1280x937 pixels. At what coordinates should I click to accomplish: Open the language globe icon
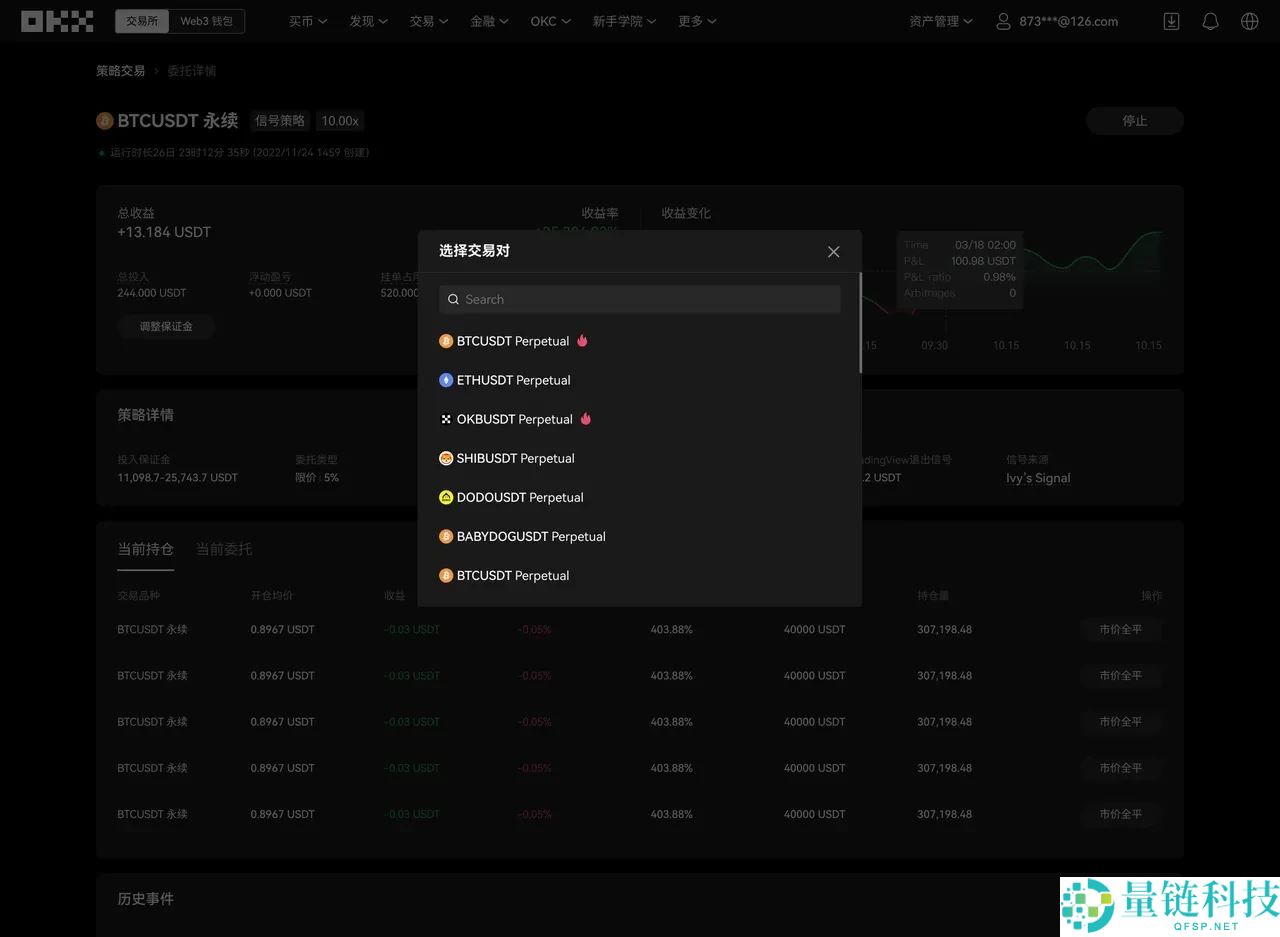click(1249, 20)
